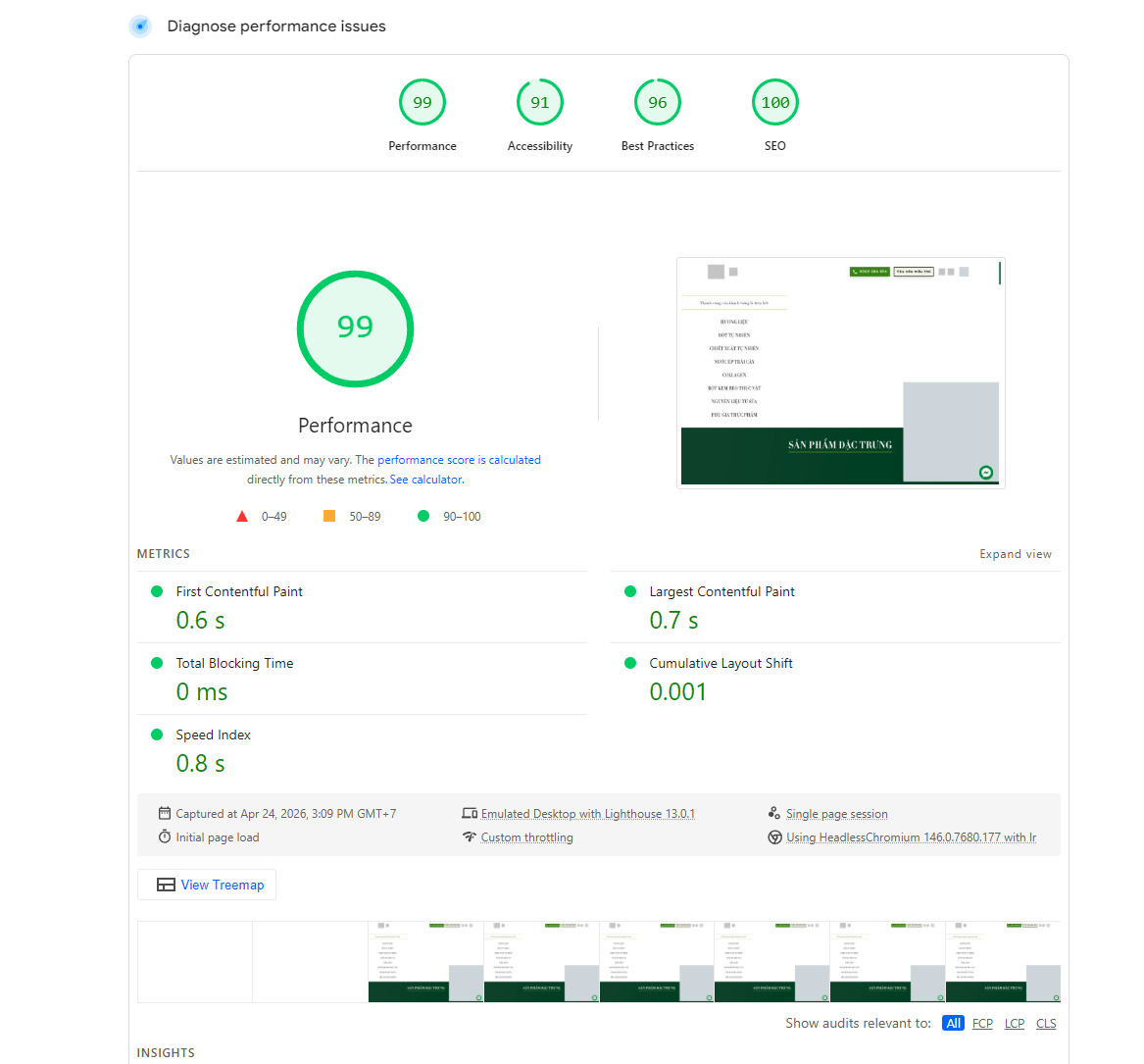Select the All audits filter

tap(953, 1023)
